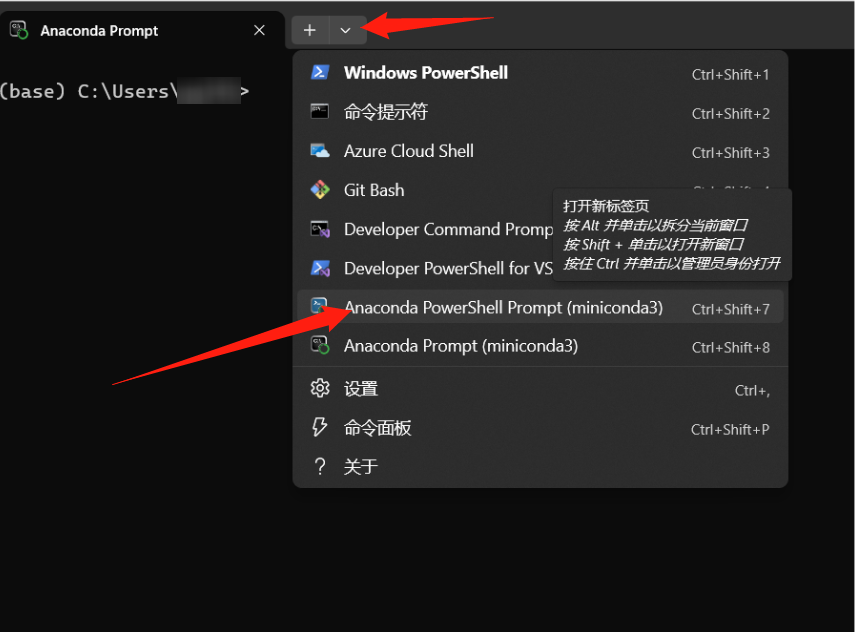Select Anaconda Prompt (miniconda3) entry
This screenshot has width=855, height=632.
pos(540,346)
